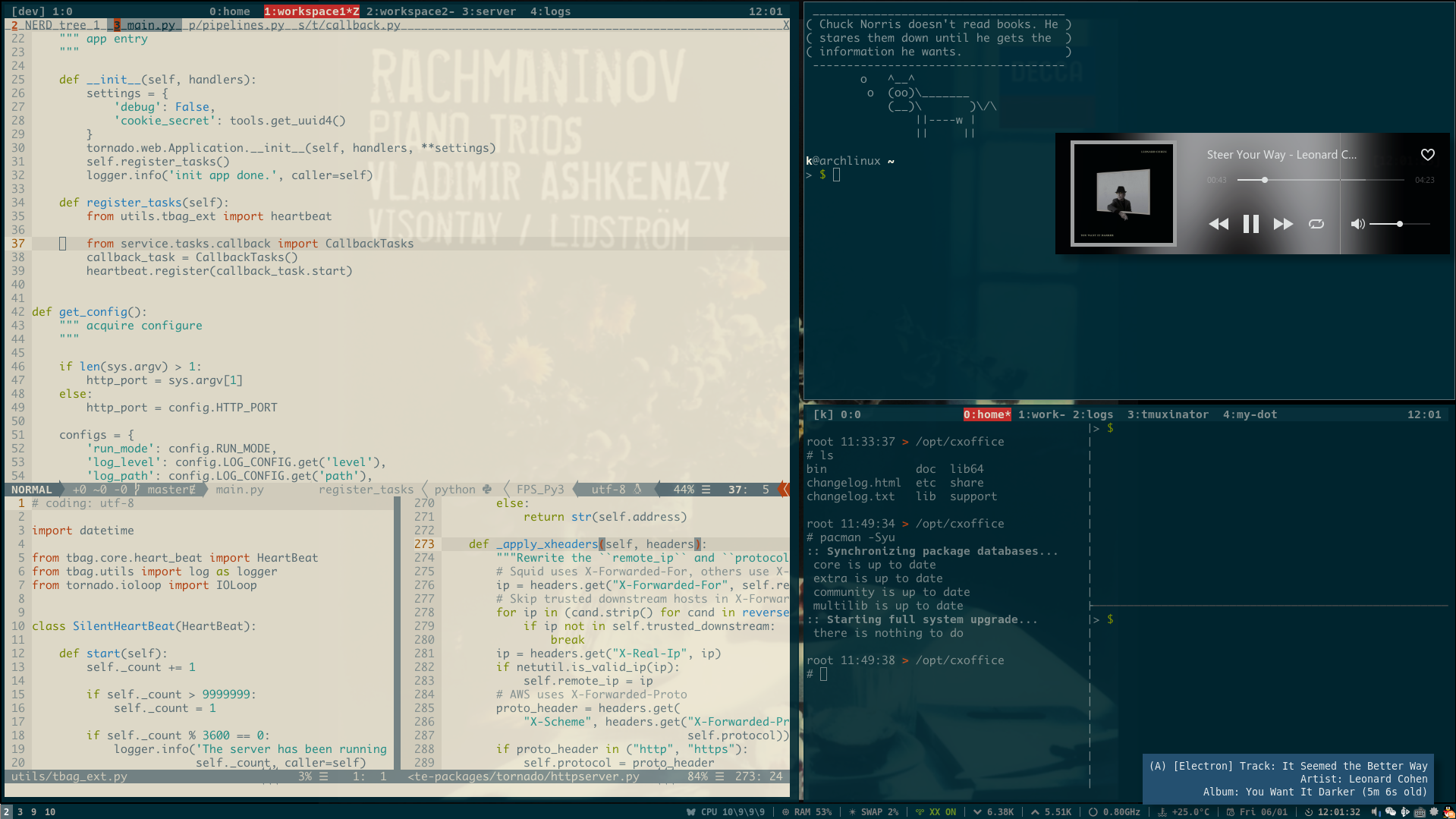Click the volume tray icon
1456x819 pixels.
click(x=1376, y=811)
